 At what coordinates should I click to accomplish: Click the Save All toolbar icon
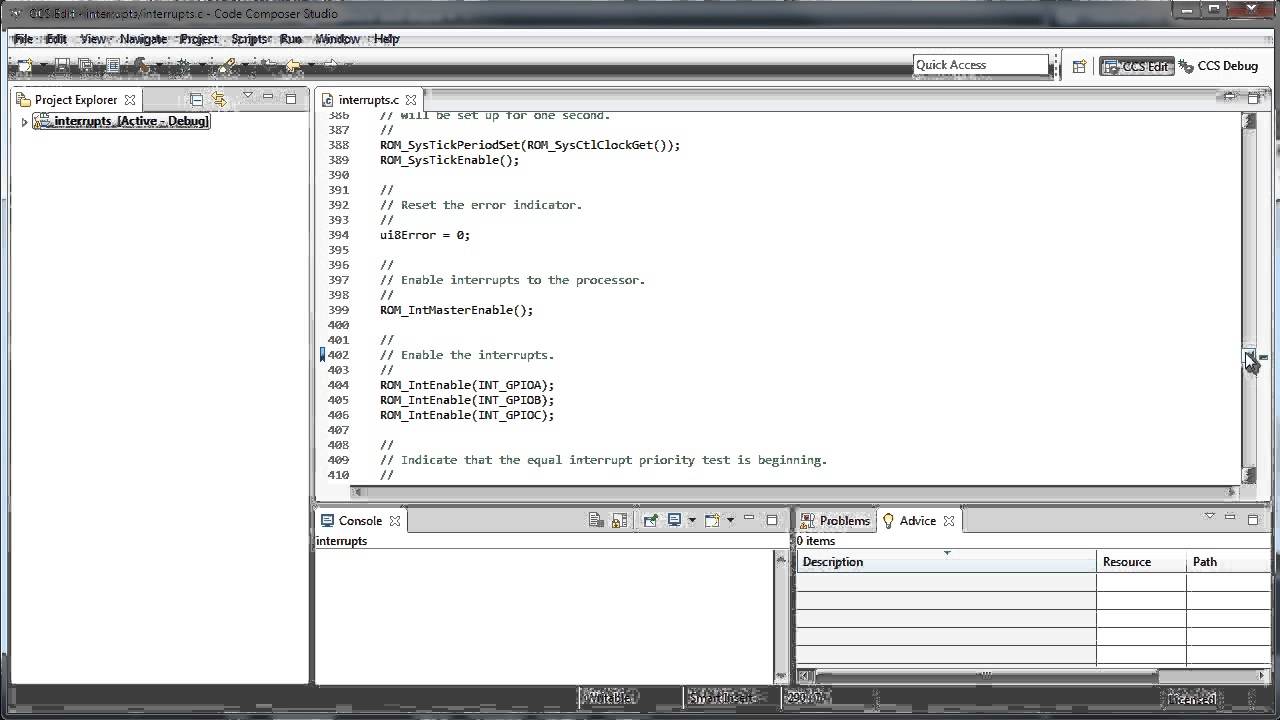(86, 65)
